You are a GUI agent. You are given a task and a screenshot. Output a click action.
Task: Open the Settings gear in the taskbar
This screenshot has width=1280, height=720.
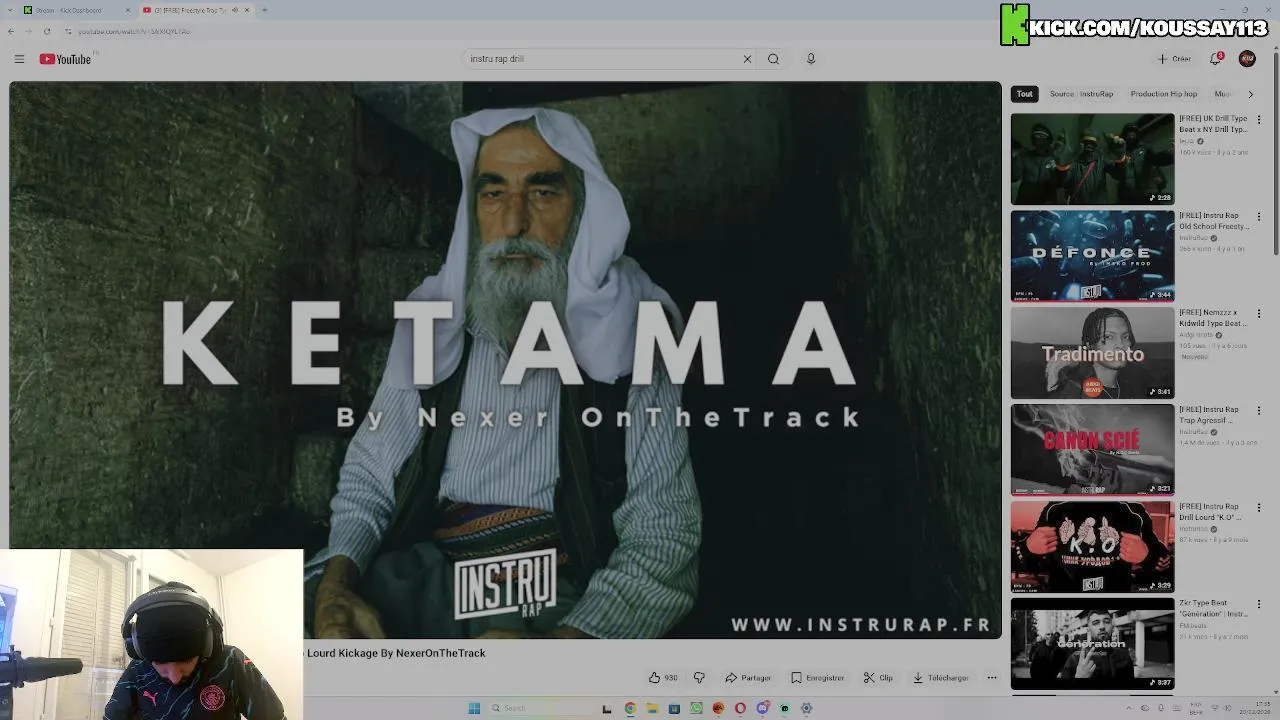tap(806, 708)
